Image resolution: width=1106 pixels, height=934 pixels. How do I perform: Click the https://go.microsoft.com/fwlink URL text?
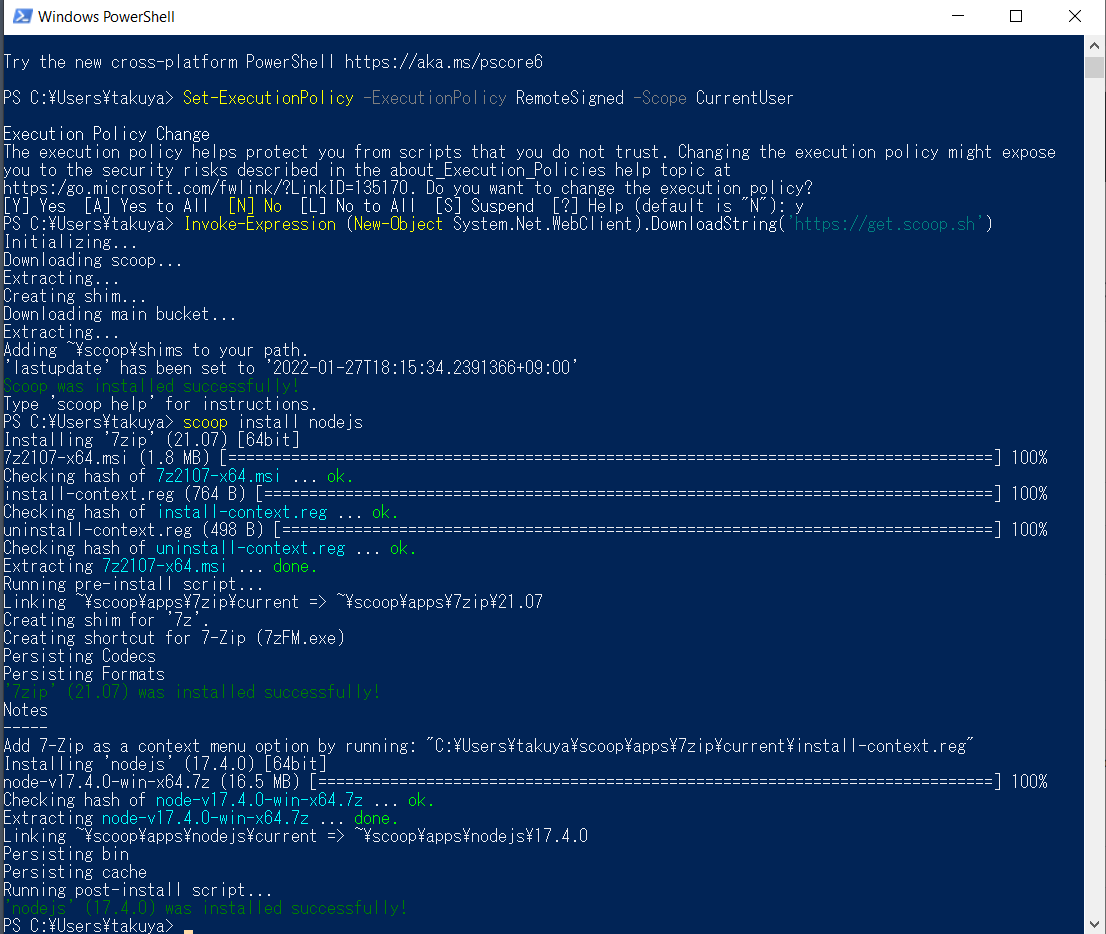[x=206, y=188]
